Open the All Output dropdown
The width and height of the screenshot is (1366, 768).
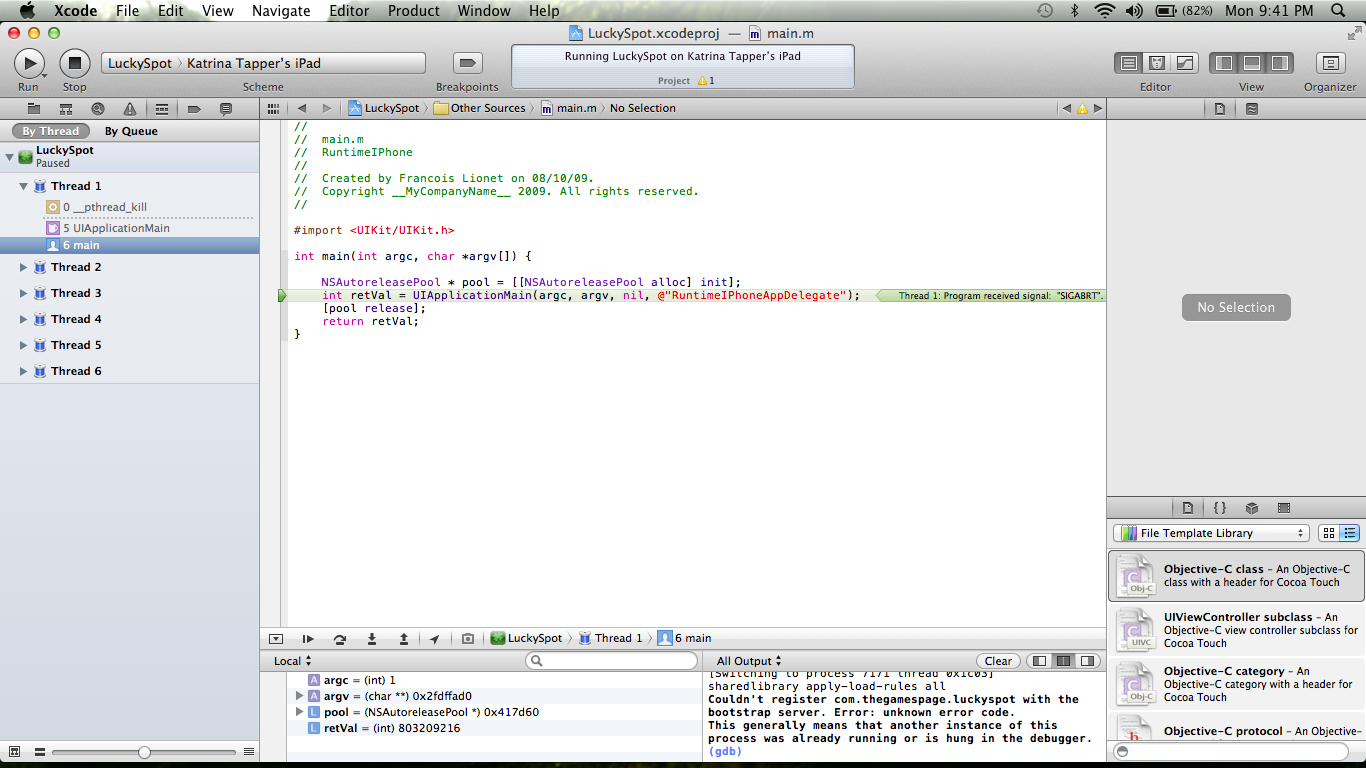749,661
